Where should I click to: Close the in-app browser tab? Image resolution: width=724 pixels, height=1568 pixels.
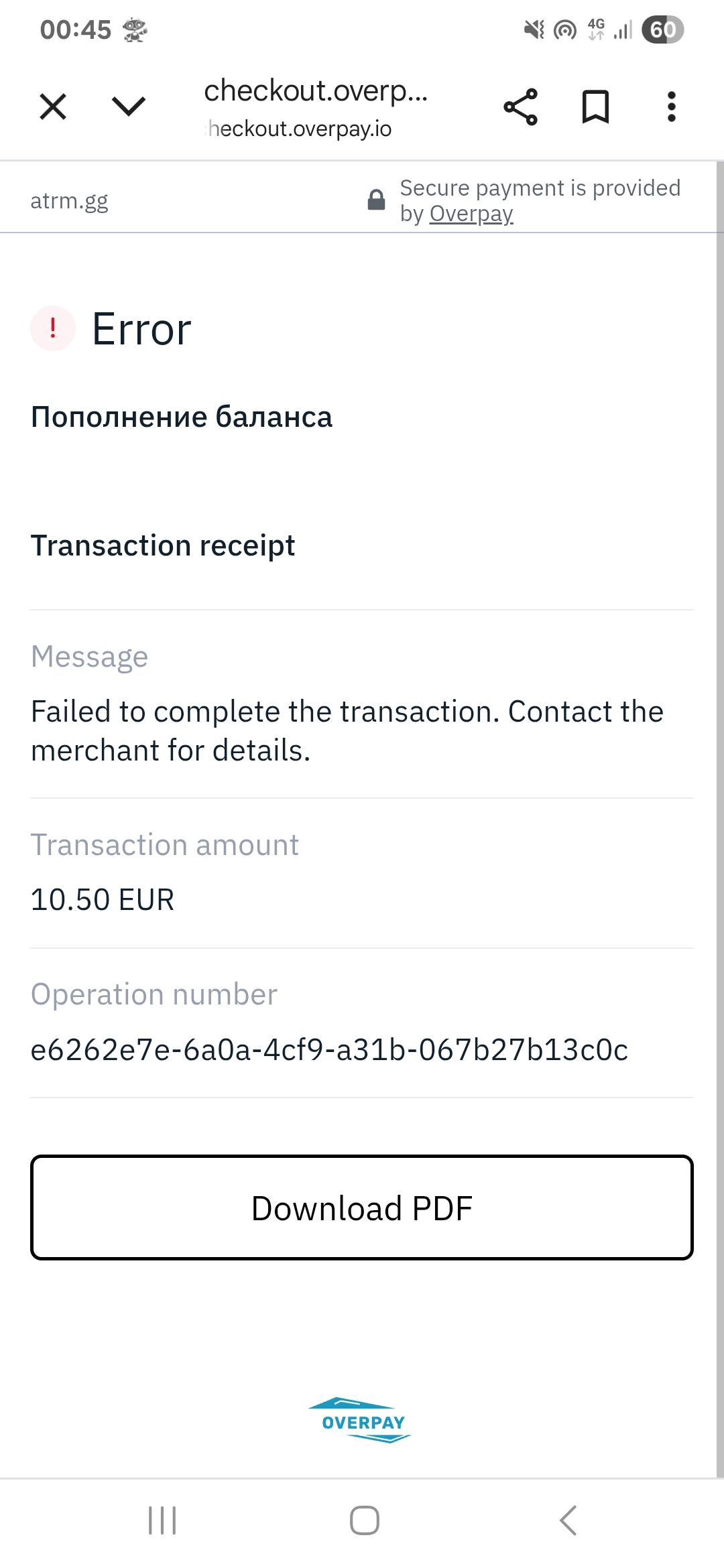click(x=53, y=107)
